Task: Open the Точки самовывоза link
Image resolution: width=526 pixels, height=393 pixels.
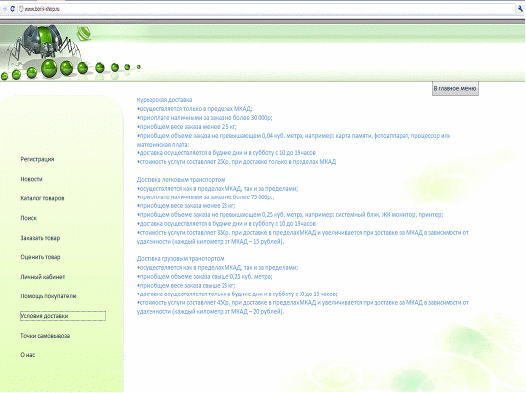Action: coord(45,336)
